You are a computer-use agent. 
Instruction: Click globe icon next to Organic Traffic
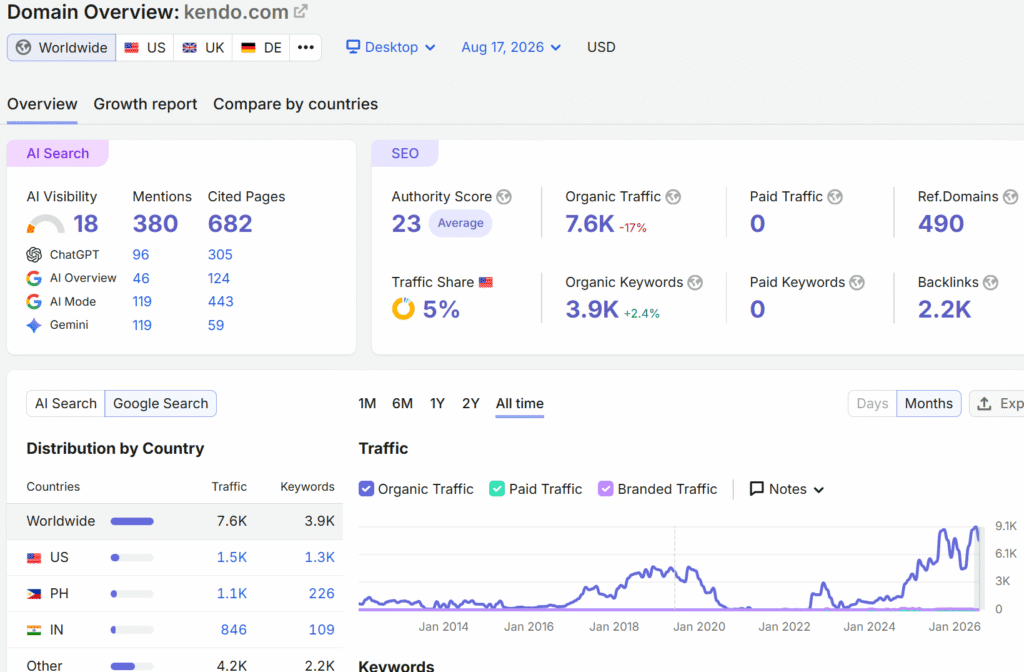click(673, 197)
